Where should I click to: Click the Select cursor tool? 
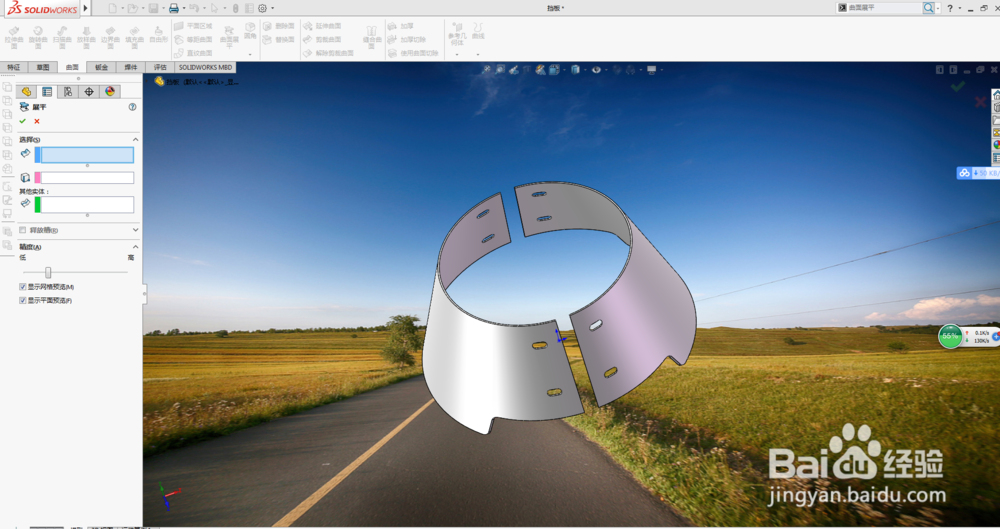point(215,8)
